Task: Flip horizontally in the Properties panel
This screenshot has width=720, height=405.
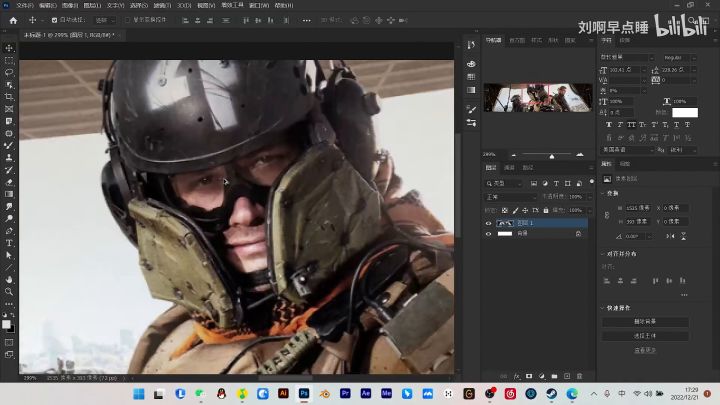Action: (670, 236)
